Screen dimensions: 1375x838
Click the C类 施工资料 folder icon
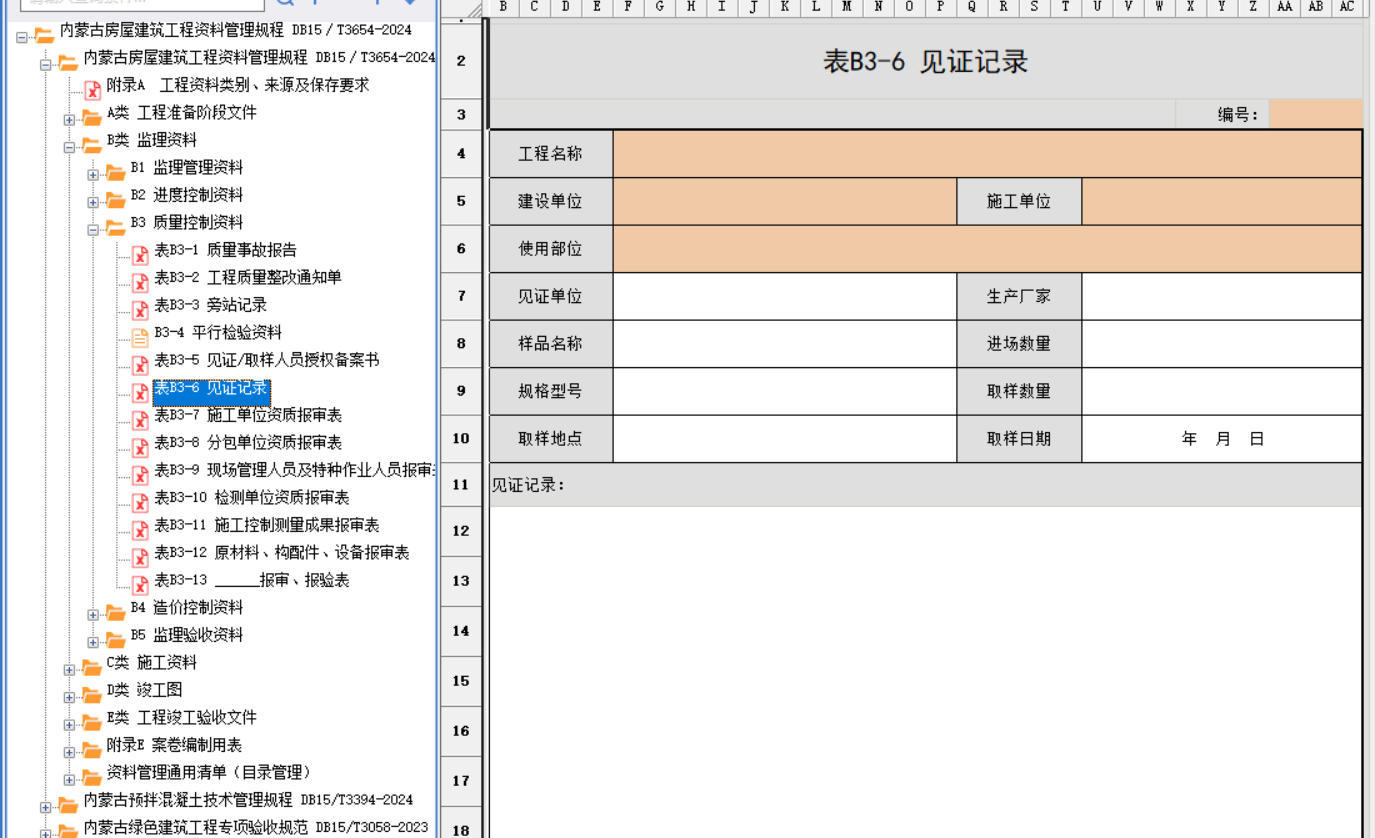click(x=92, y=665)
